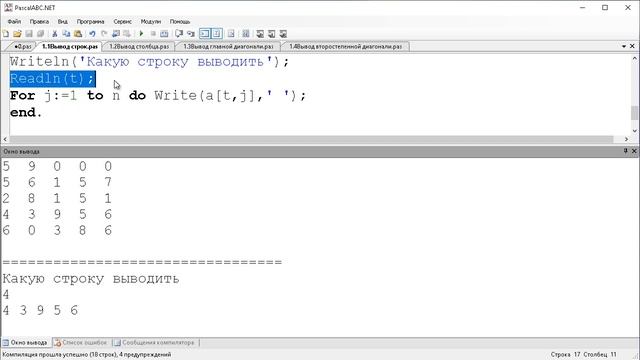Click the Copy toolbar icon
640x360 pixels.
[x=66, y=34]
